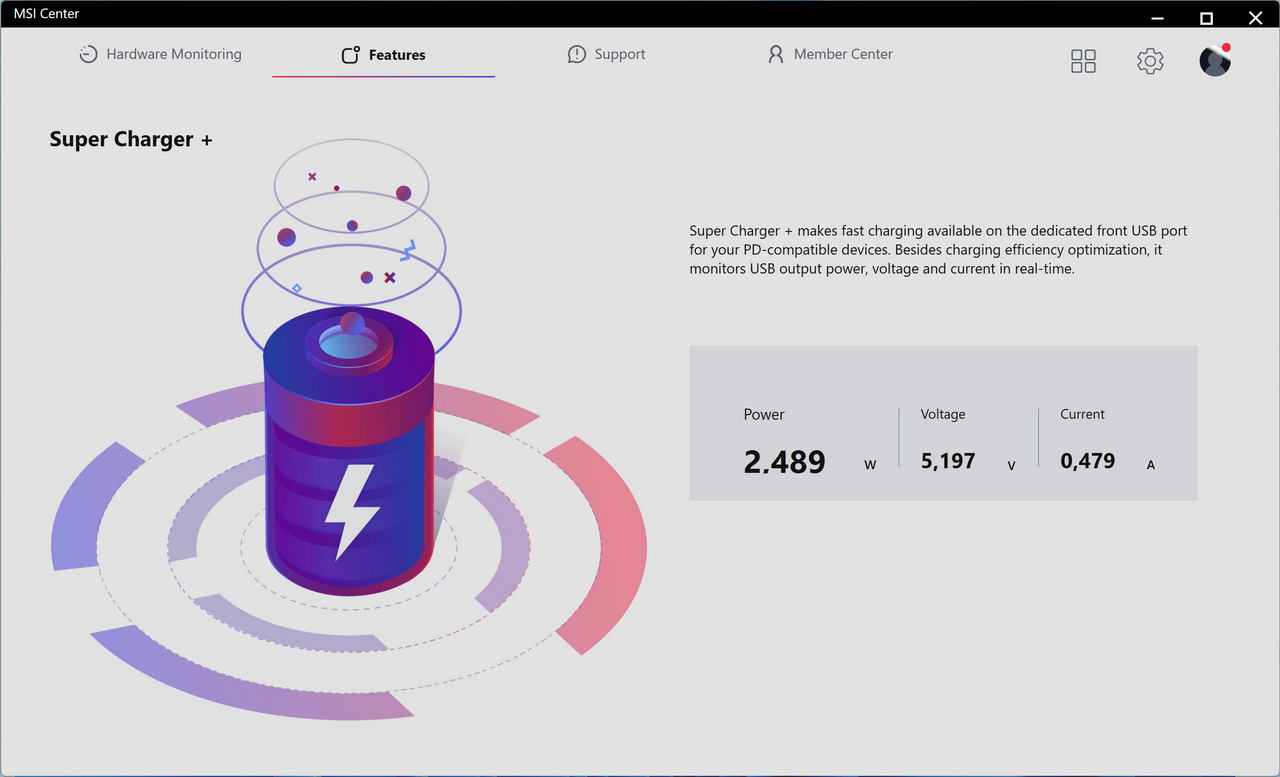Screen dimensions: 1280x777
Task: Open the feature sets grid icon
Action: pyautogui.click(x=1083, y=61)
